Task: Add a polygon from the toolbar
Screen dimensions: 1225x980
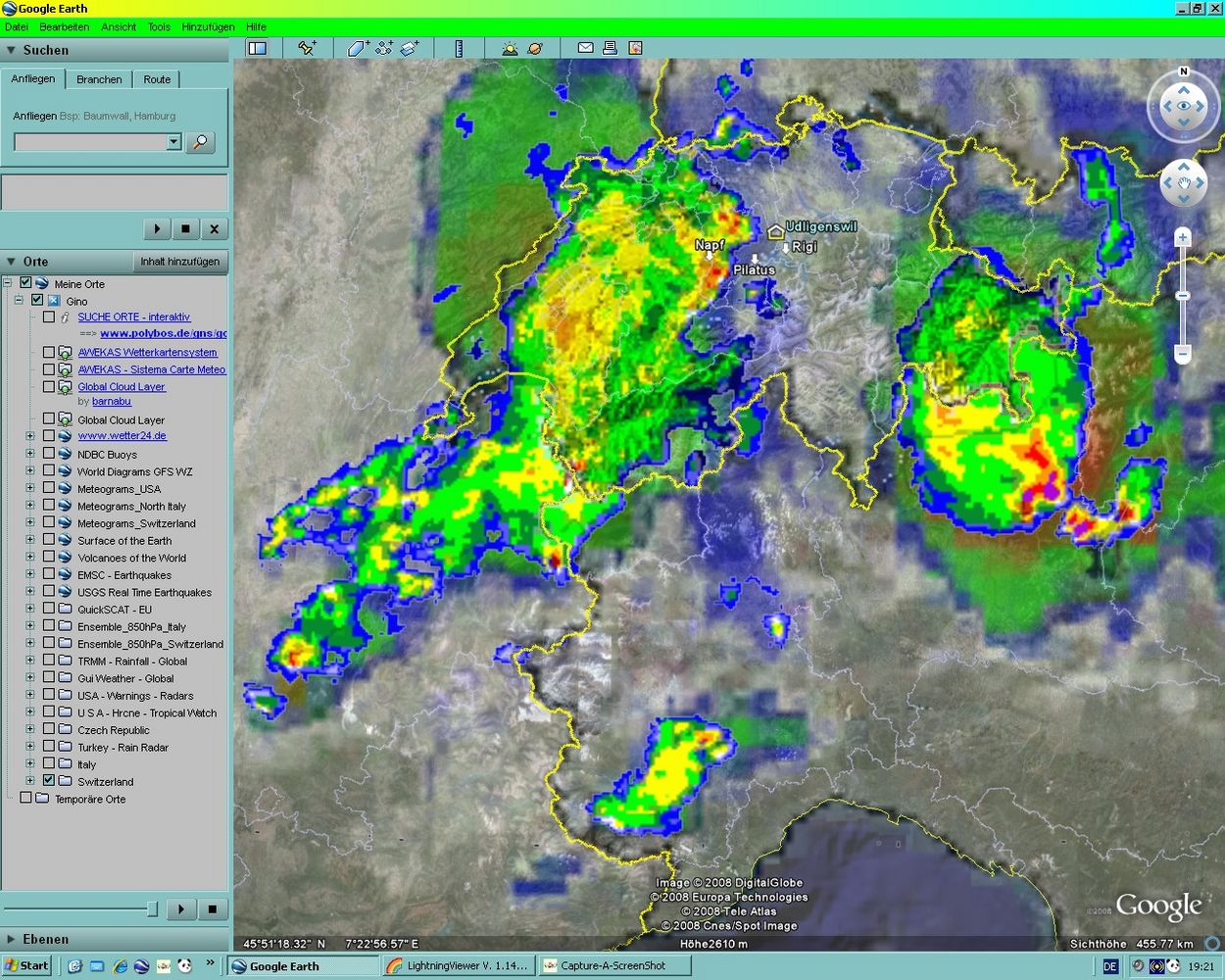Action: coord(358,48)
